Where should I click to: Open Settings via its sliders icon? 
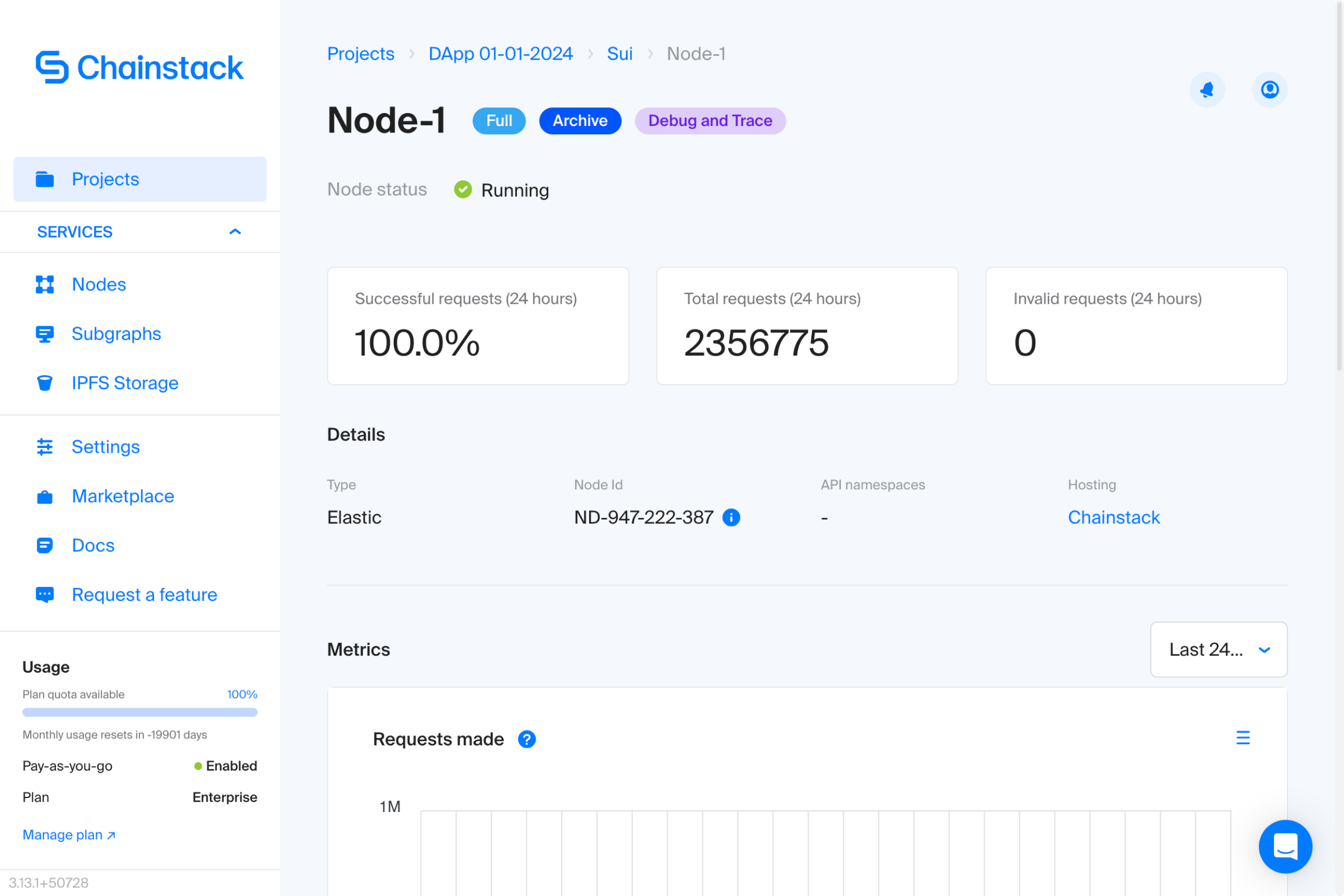click(44, 447)
